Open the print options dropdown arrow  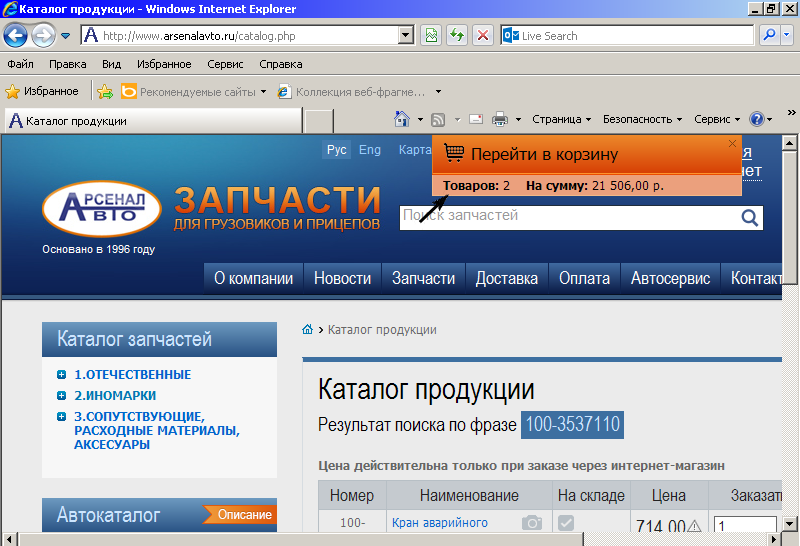point(518,119)
